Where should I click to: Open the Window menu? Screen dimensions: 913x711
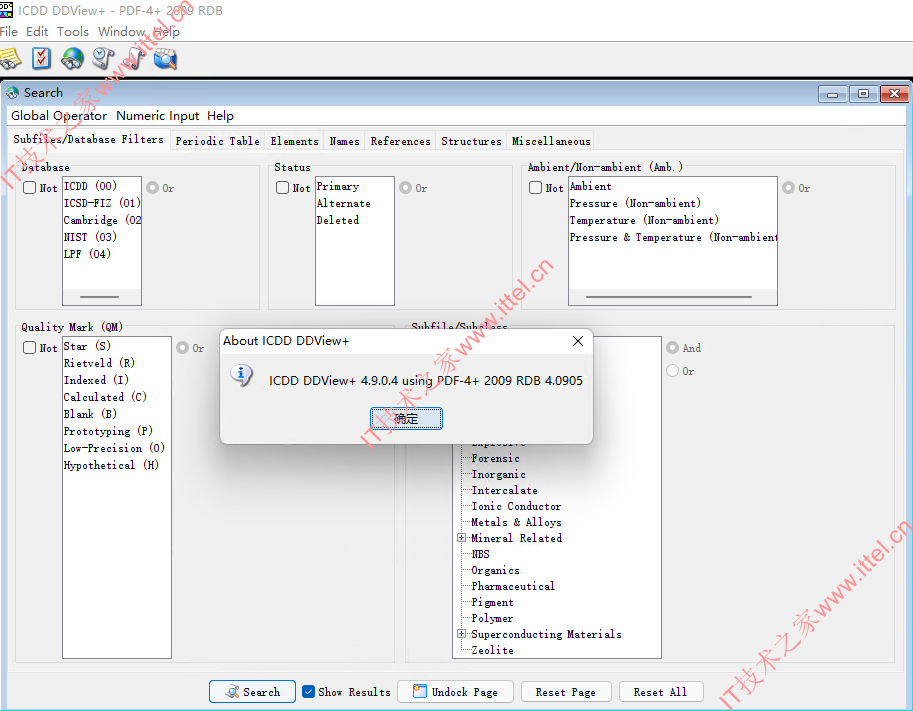point(121,31)
